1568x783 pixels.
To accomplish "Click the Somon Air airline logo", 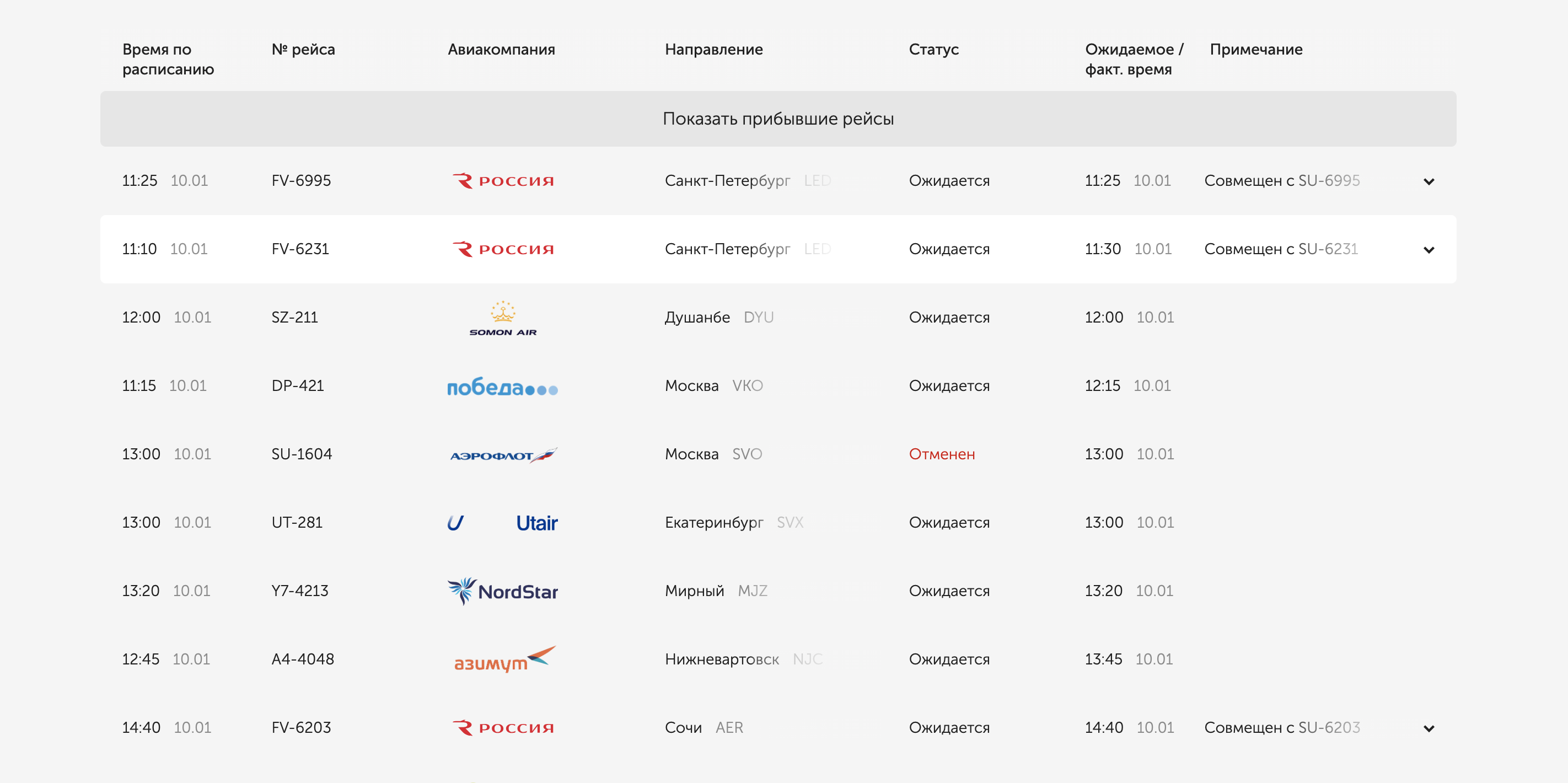I will click(503, 318).
